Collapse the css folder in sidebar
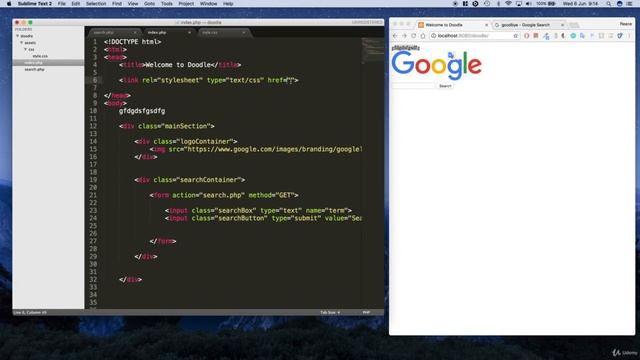 click(25, 49)
